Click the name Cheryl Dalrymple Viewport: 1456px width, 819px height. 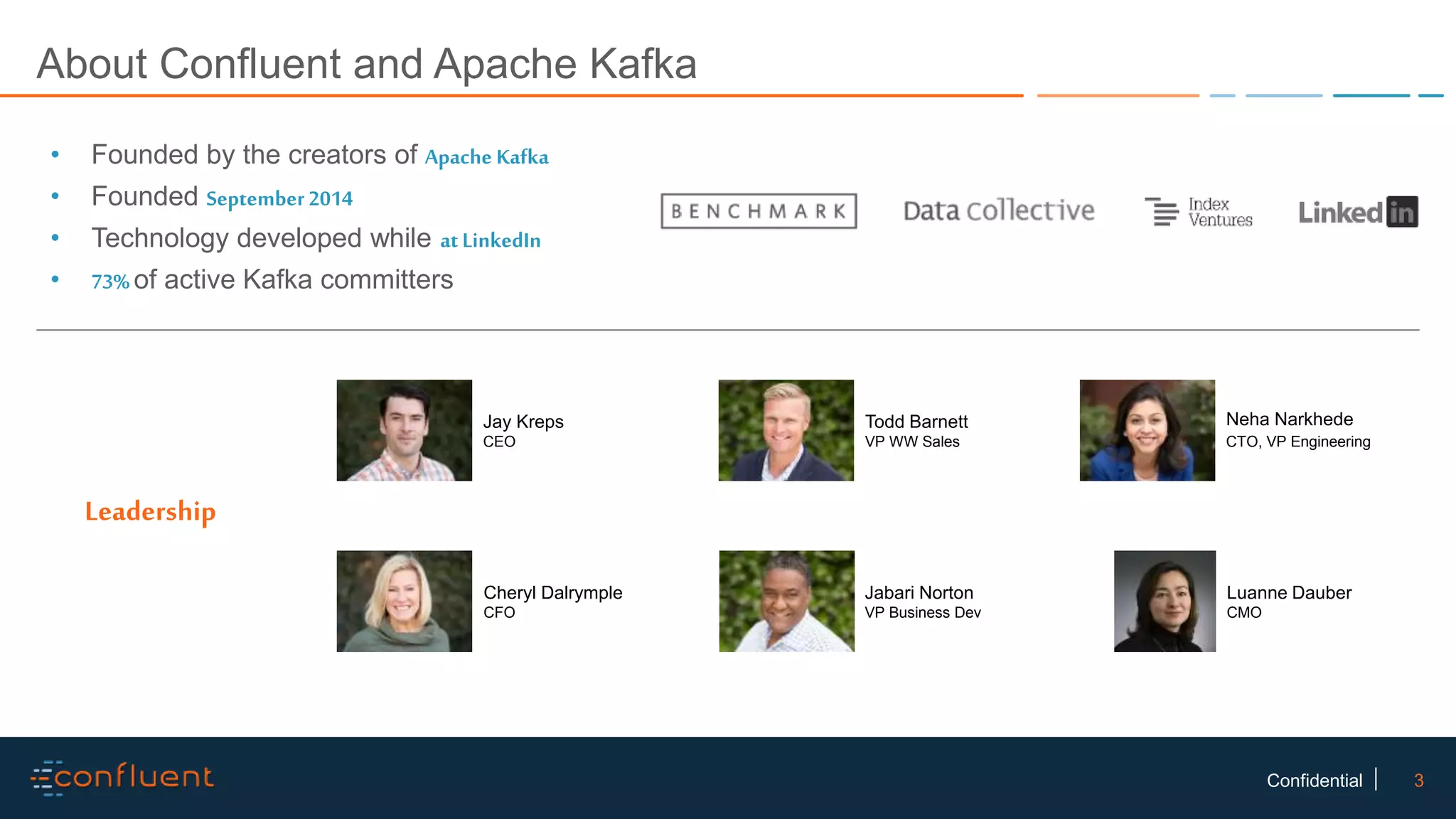point(553,593)
